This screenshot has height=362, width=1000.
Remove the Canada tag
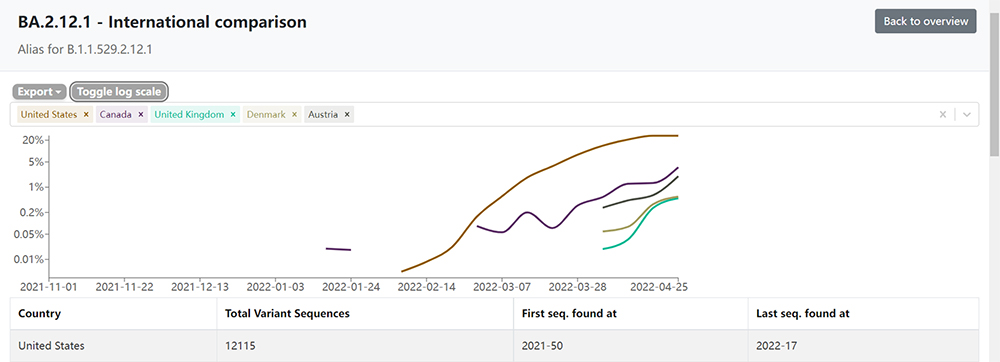(x=140, y=115)
